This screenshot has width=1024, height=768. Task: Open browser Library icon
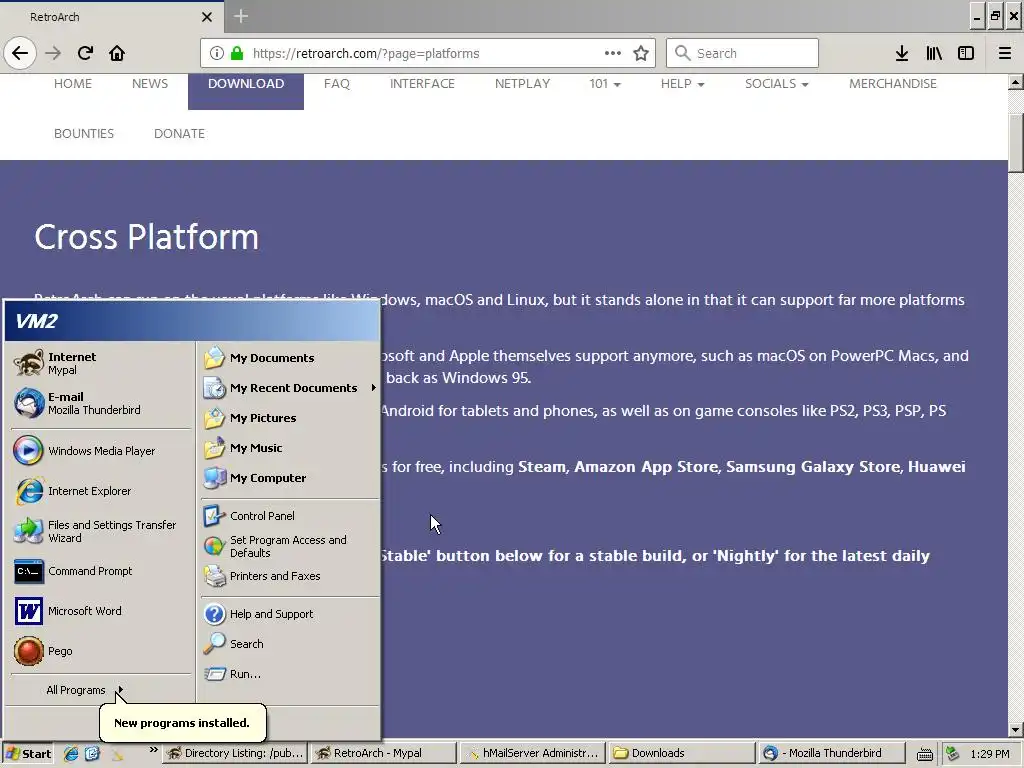tap(934, 54)
